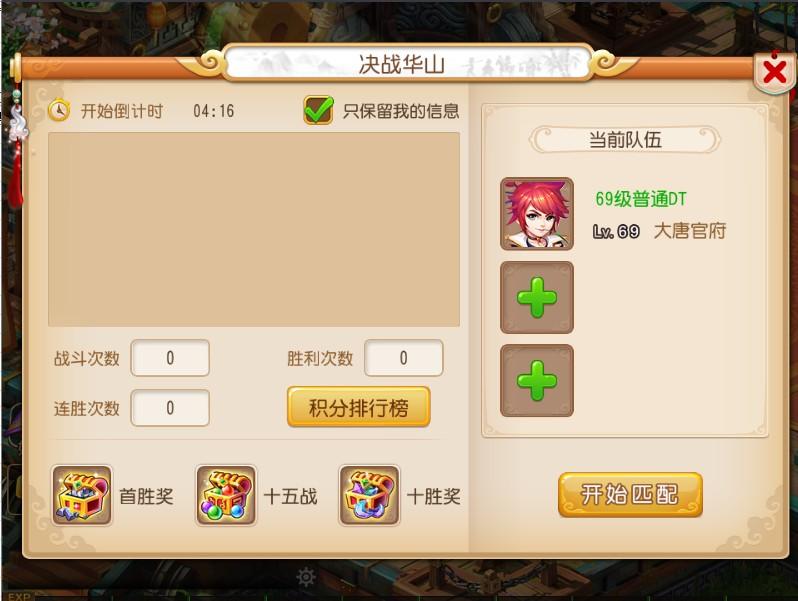Click the 胜利次数 value field
Viewport: 798px width, 601px height.
click(404, 358)
